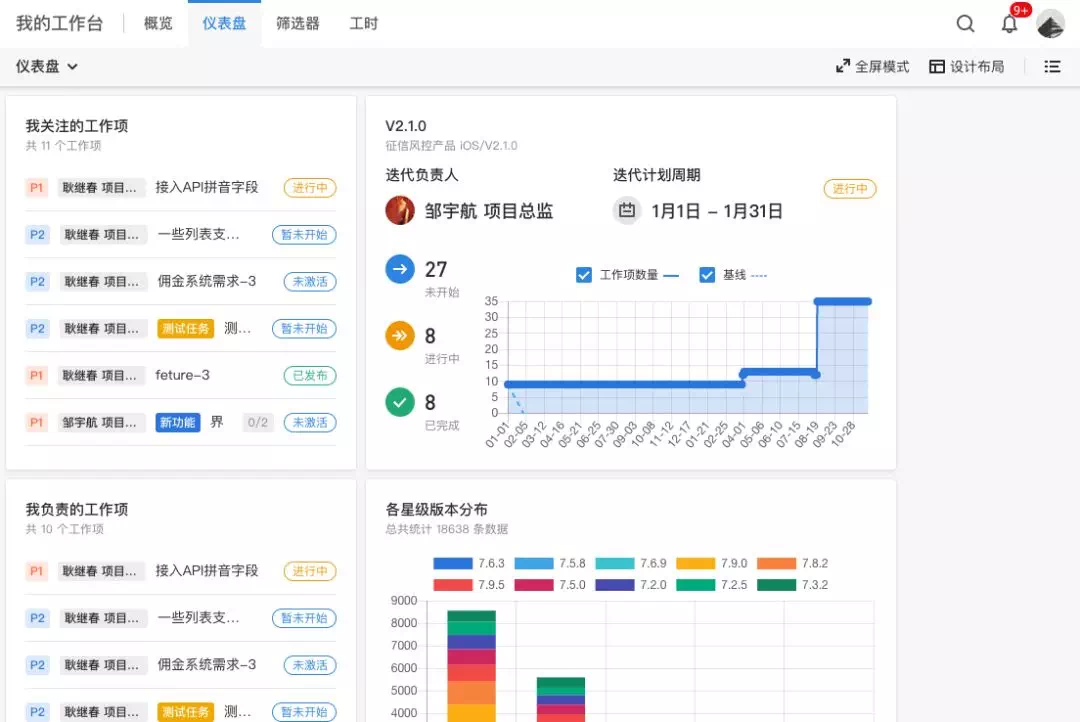The image size is (1080, 722).
Task: Toggle the 工作项数量 checkbox
Action: 583,276
